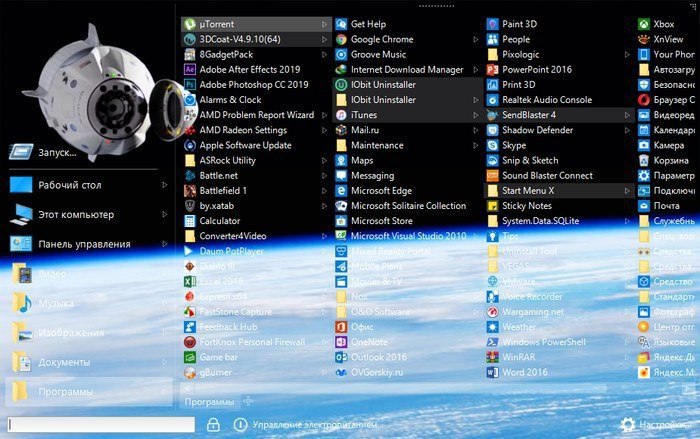Click the µTorrent icon
This screenshot has width=700, height=439.
coord(190,24)
